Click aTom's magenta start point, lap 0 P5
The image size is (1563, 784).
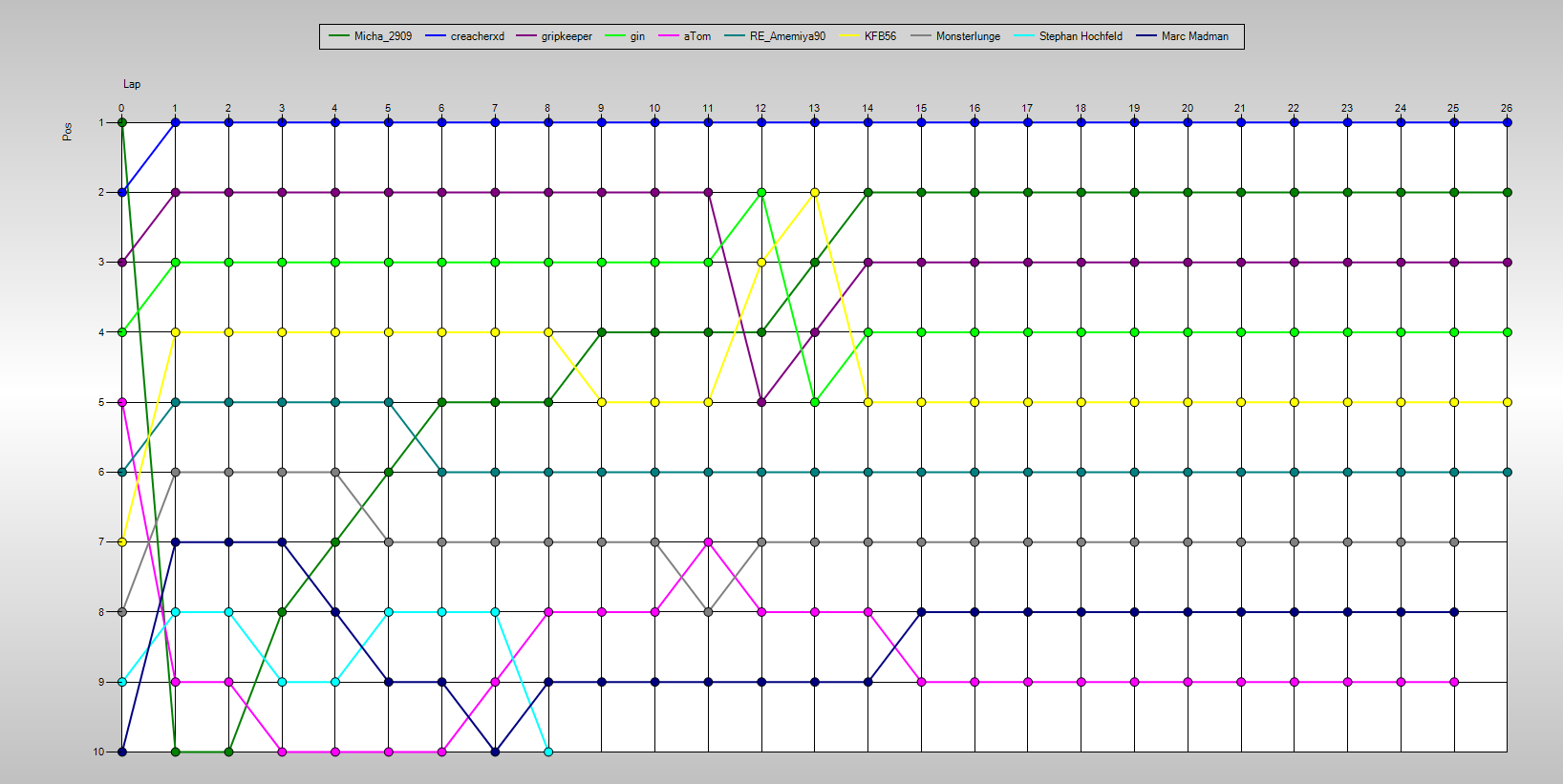[x=122, y=402]
